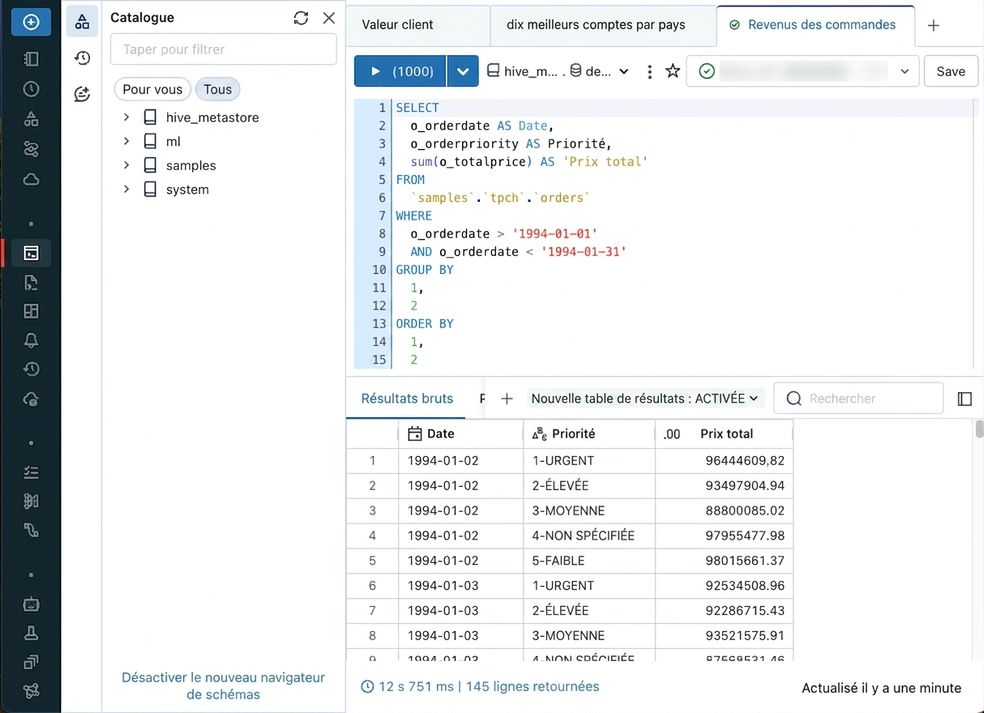Viewport: 984px width, 713px height.
Task: Open Query History icon in sidebar
Action: click(x=31, y=369)
